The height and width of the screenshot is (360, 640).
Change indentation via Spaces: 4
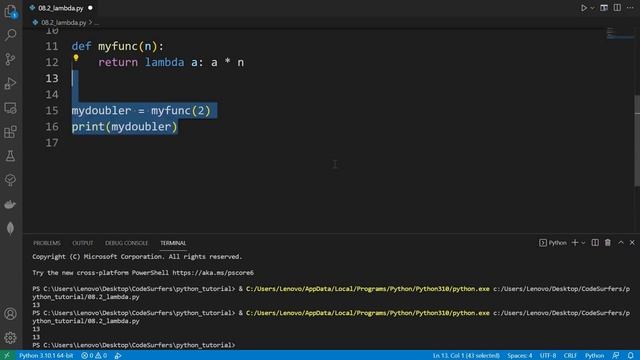pos(520,356)
